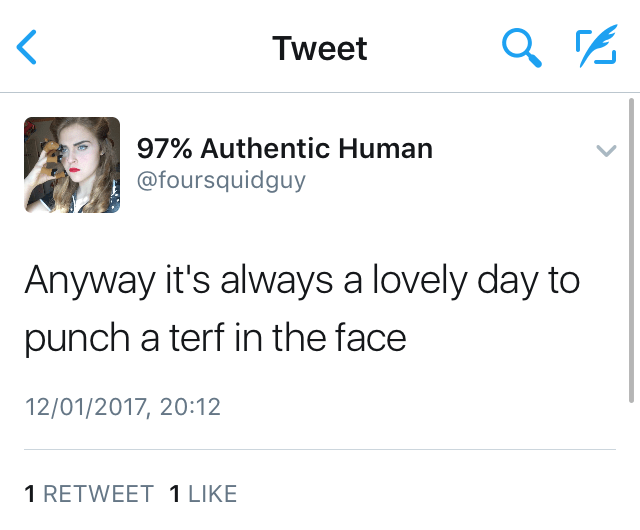Viewport: 640px width, 530px height.
Task: Compose a new tweet with feather icon
Action: (596, 47)
